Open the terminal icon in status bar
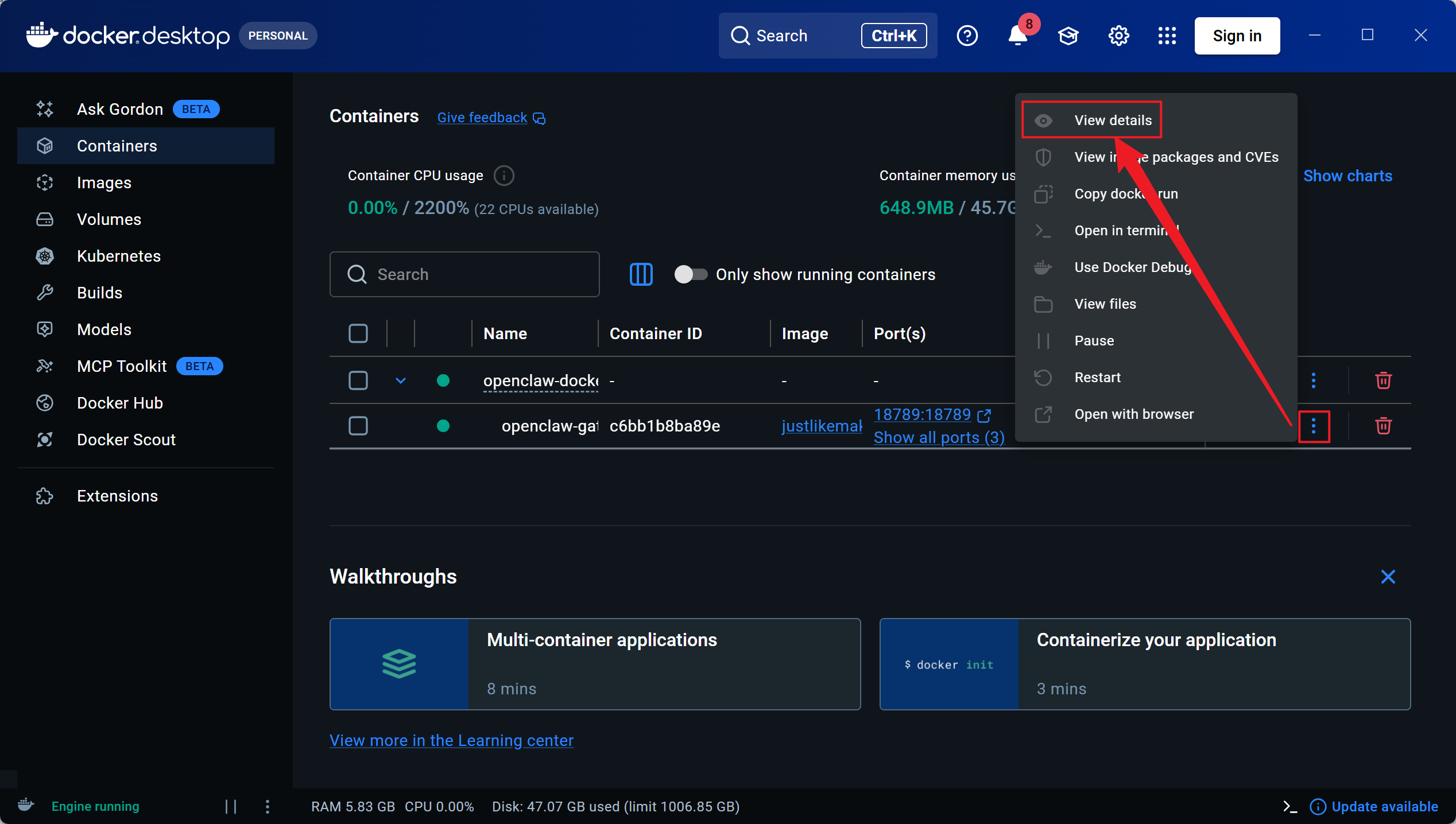Image resolution: width=1456 pixels, height=824 pixels. coord(1290,806)
